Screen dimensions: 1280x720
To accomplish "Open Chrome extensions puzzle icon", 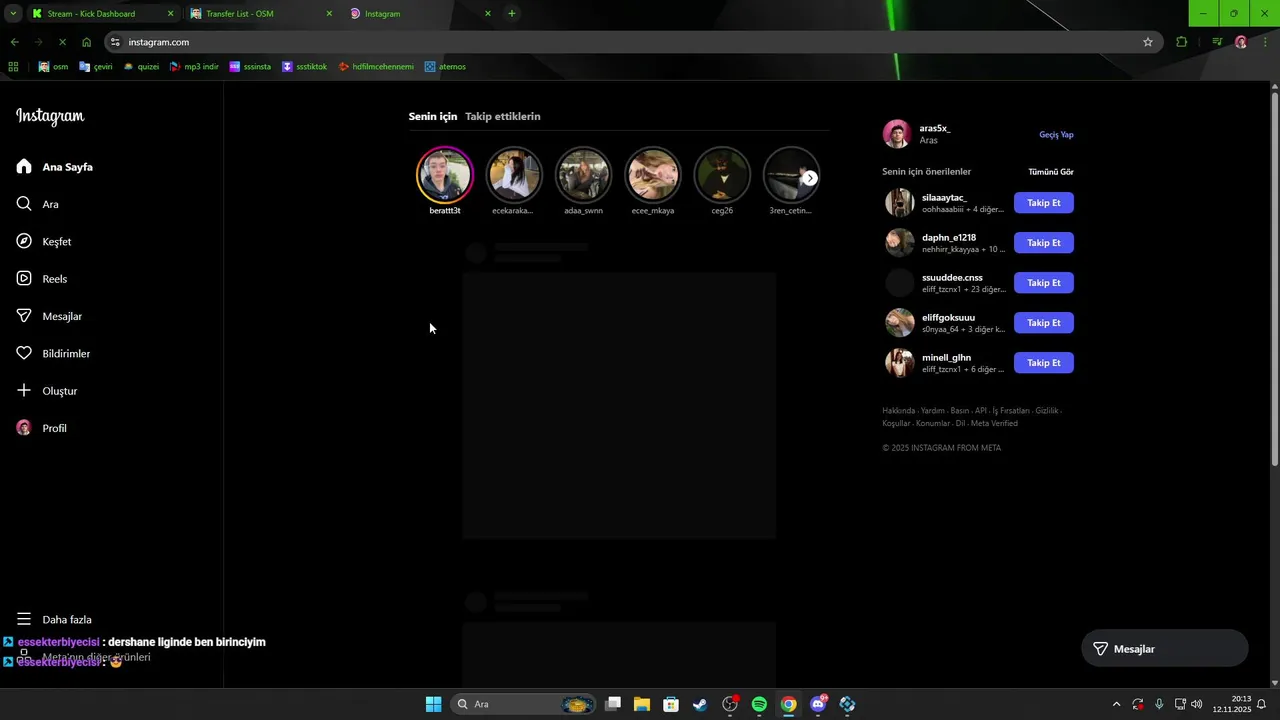I will tap(1182, 42).
